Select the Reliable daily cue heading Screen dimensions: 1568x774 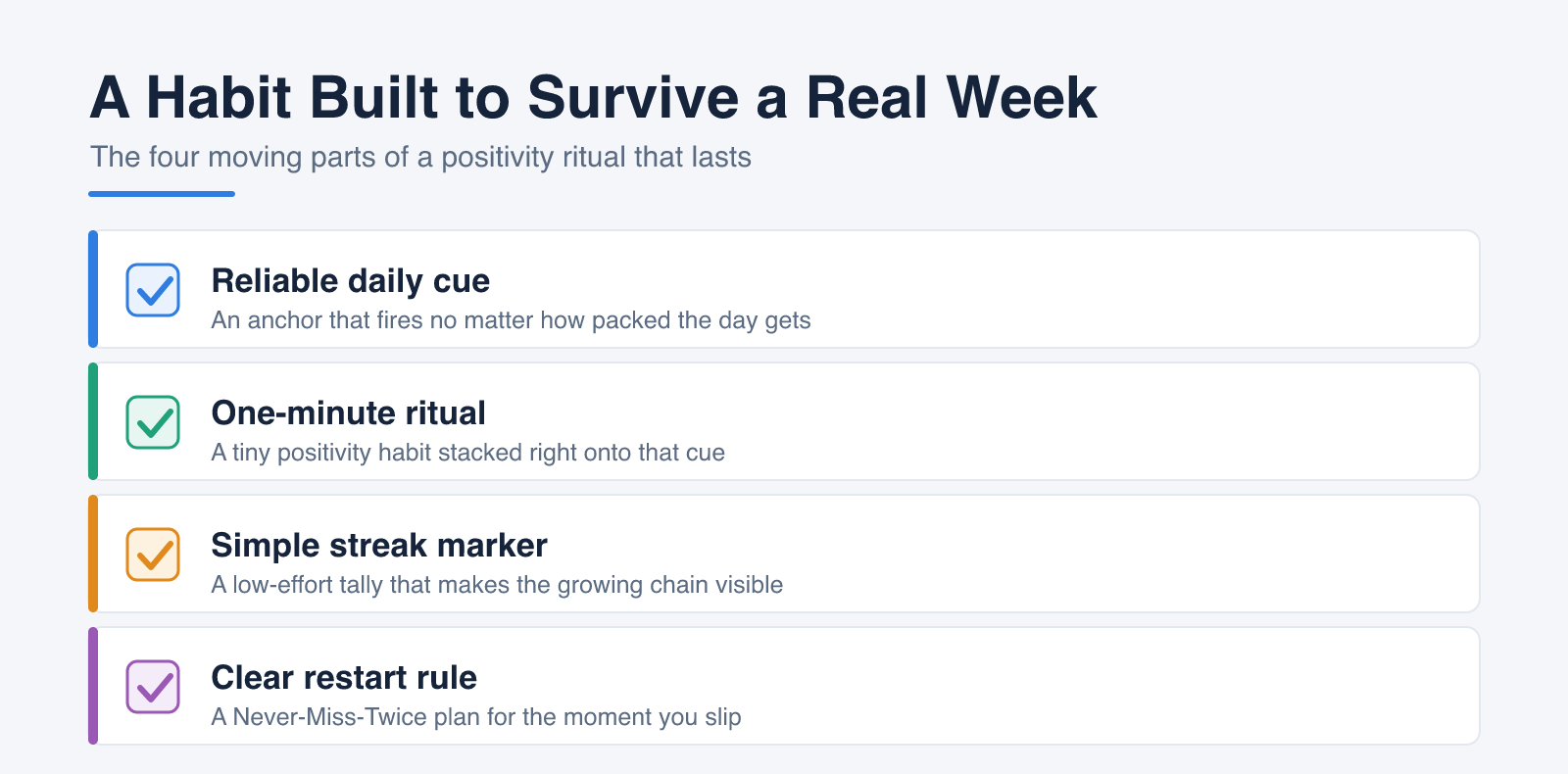(x=351, y=281)
